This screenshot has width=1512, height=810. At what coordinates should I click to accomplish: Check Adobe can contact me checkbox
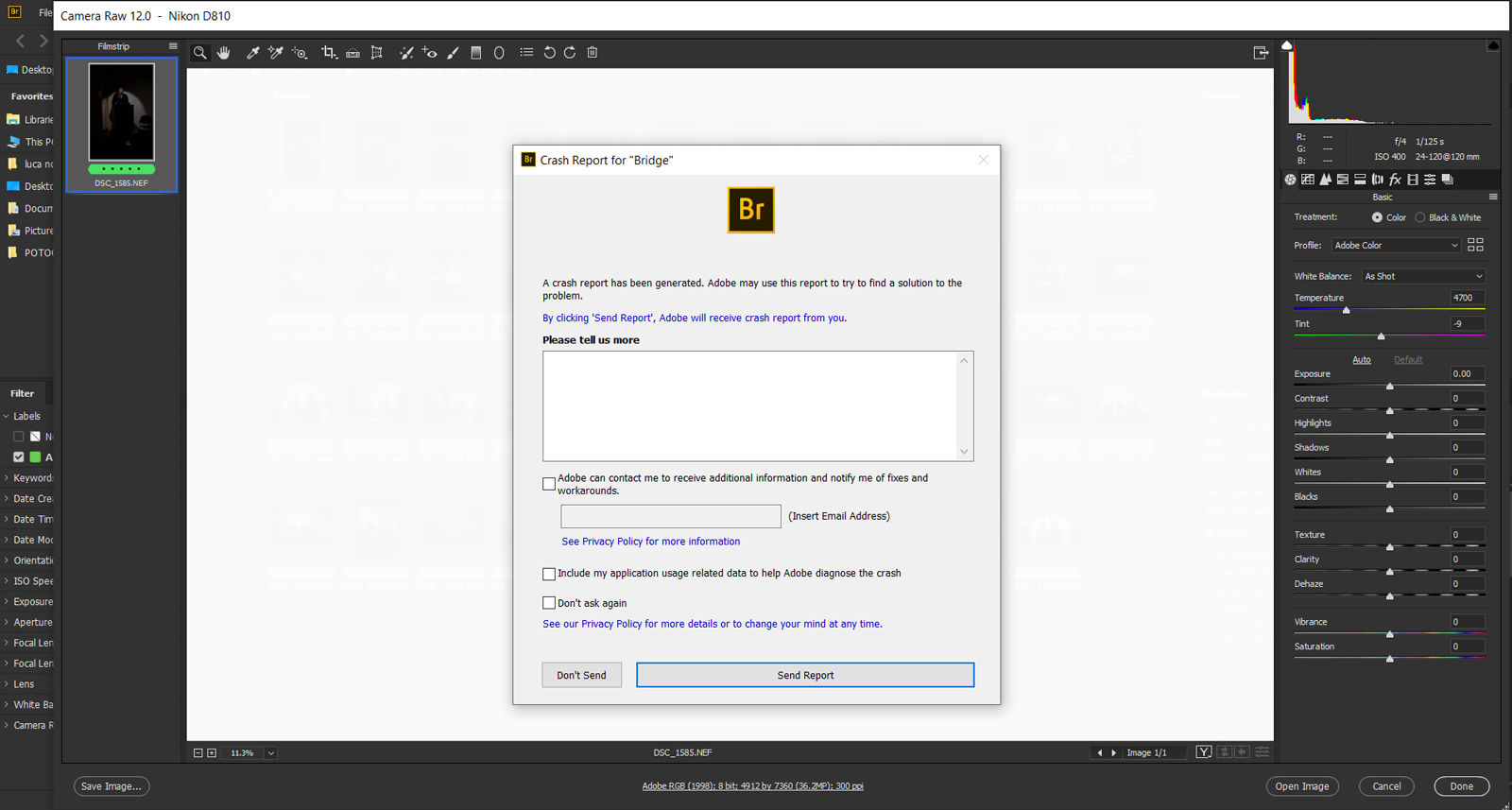coord(549,484)
